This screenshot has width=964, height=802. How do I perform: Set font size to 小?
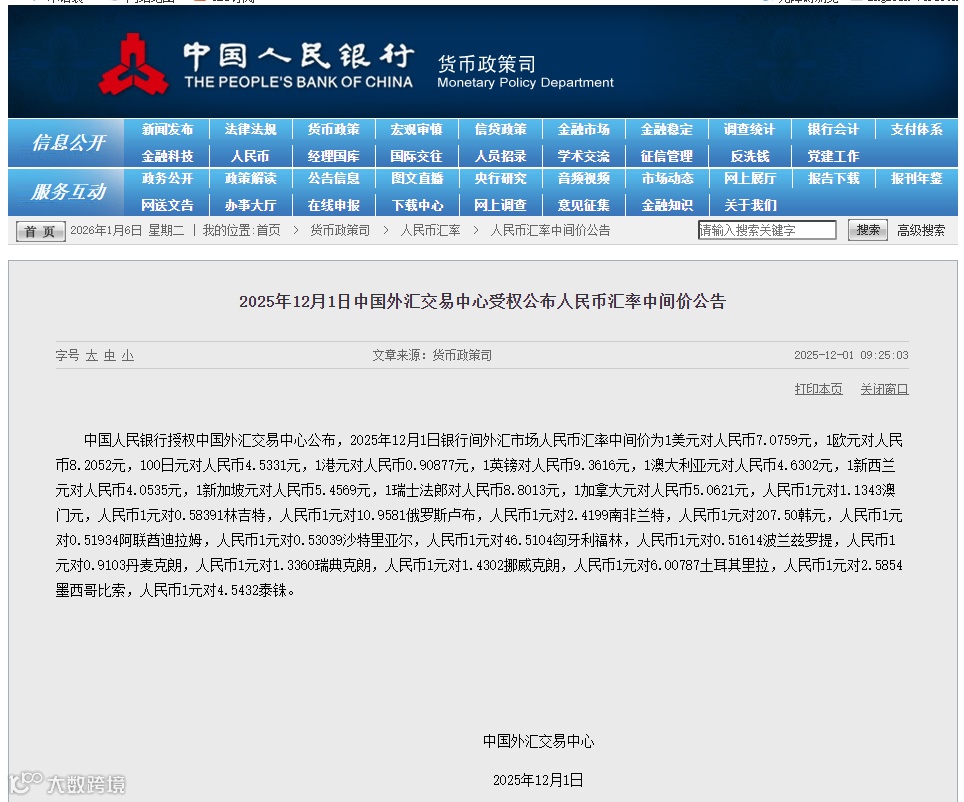(x=127, y=355)
